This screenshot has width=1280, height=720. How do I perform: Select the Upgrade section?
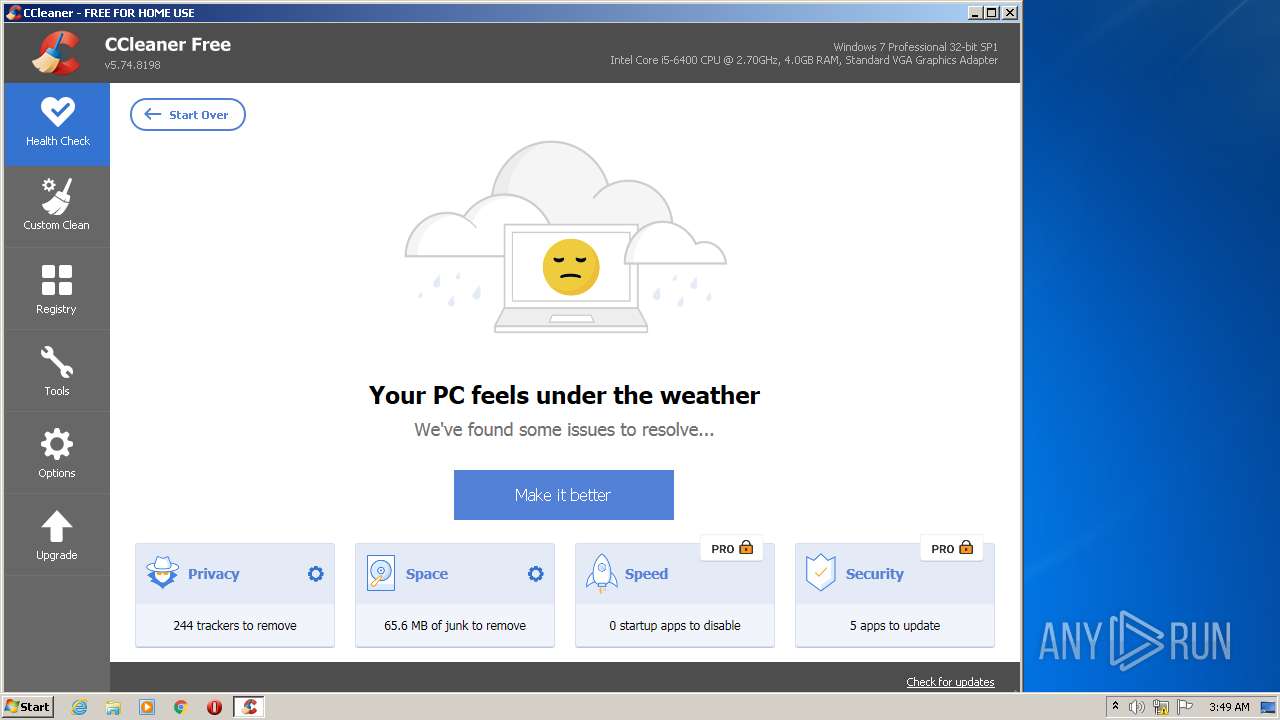pyautogui.click(x=57, y=535)
